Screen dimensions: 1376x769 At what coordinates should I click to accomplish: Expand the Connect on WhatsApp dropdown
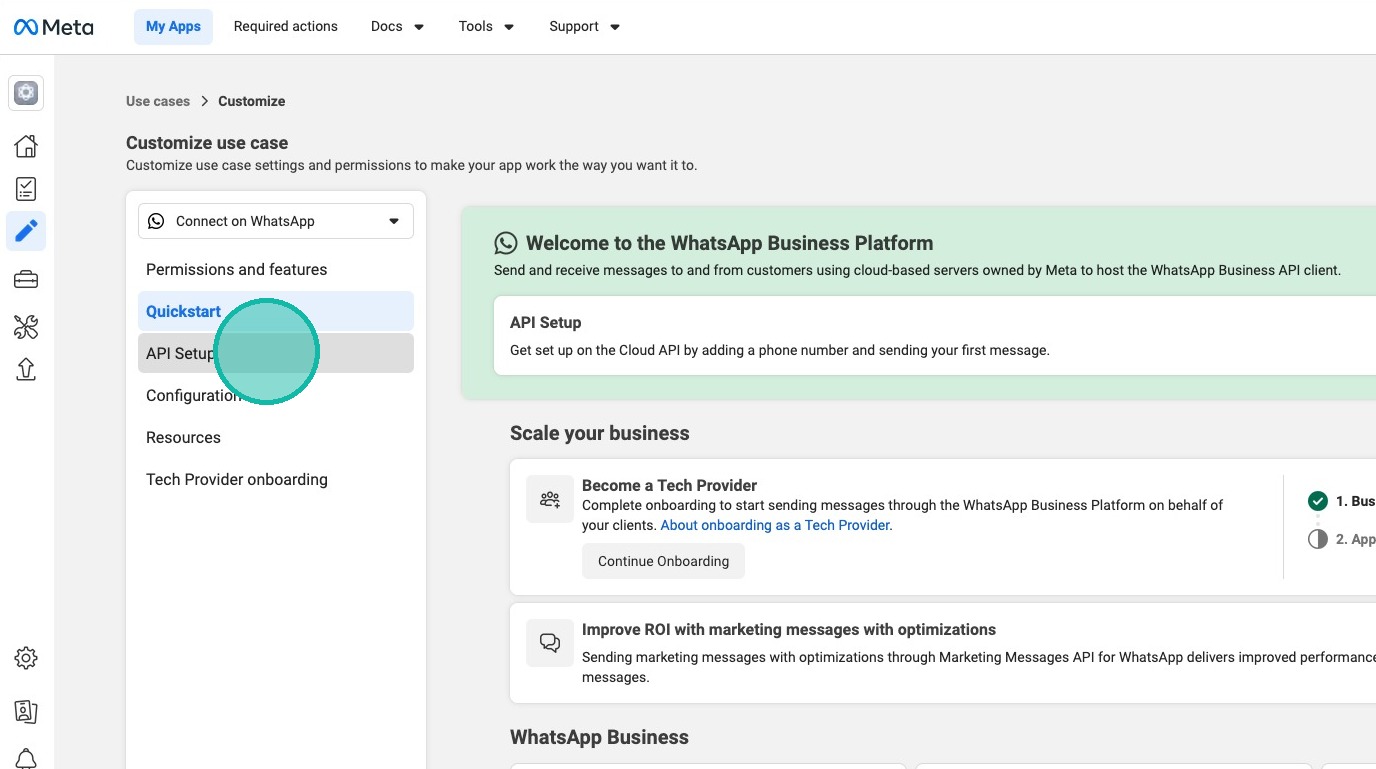pyautogui.click(x=275, y=221)
